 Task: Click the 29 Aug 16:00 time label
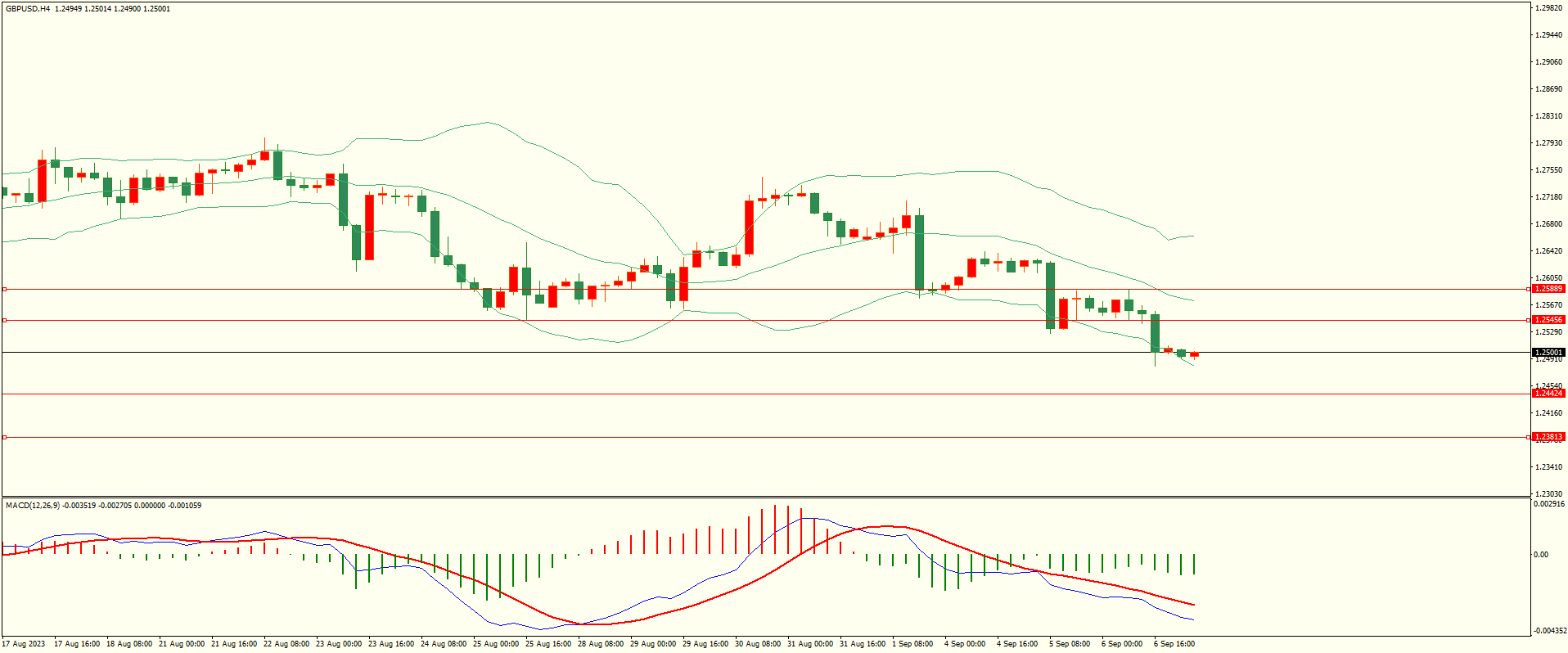(x=705, y=643)
